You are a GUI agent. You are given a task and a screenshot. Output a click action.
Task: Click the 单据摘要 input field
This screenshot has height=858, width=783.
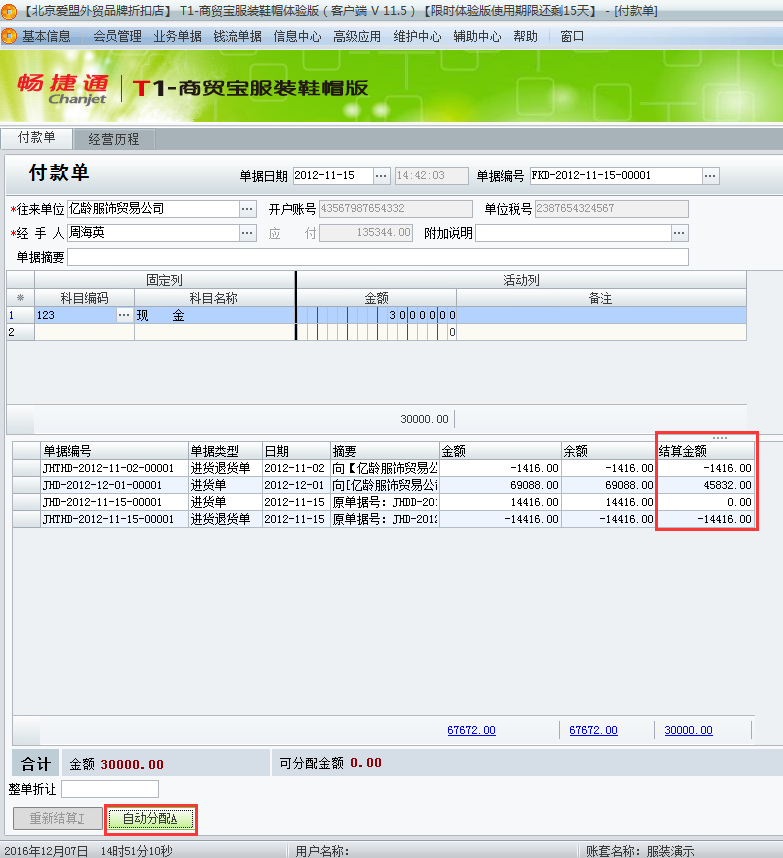click(378, 257)
